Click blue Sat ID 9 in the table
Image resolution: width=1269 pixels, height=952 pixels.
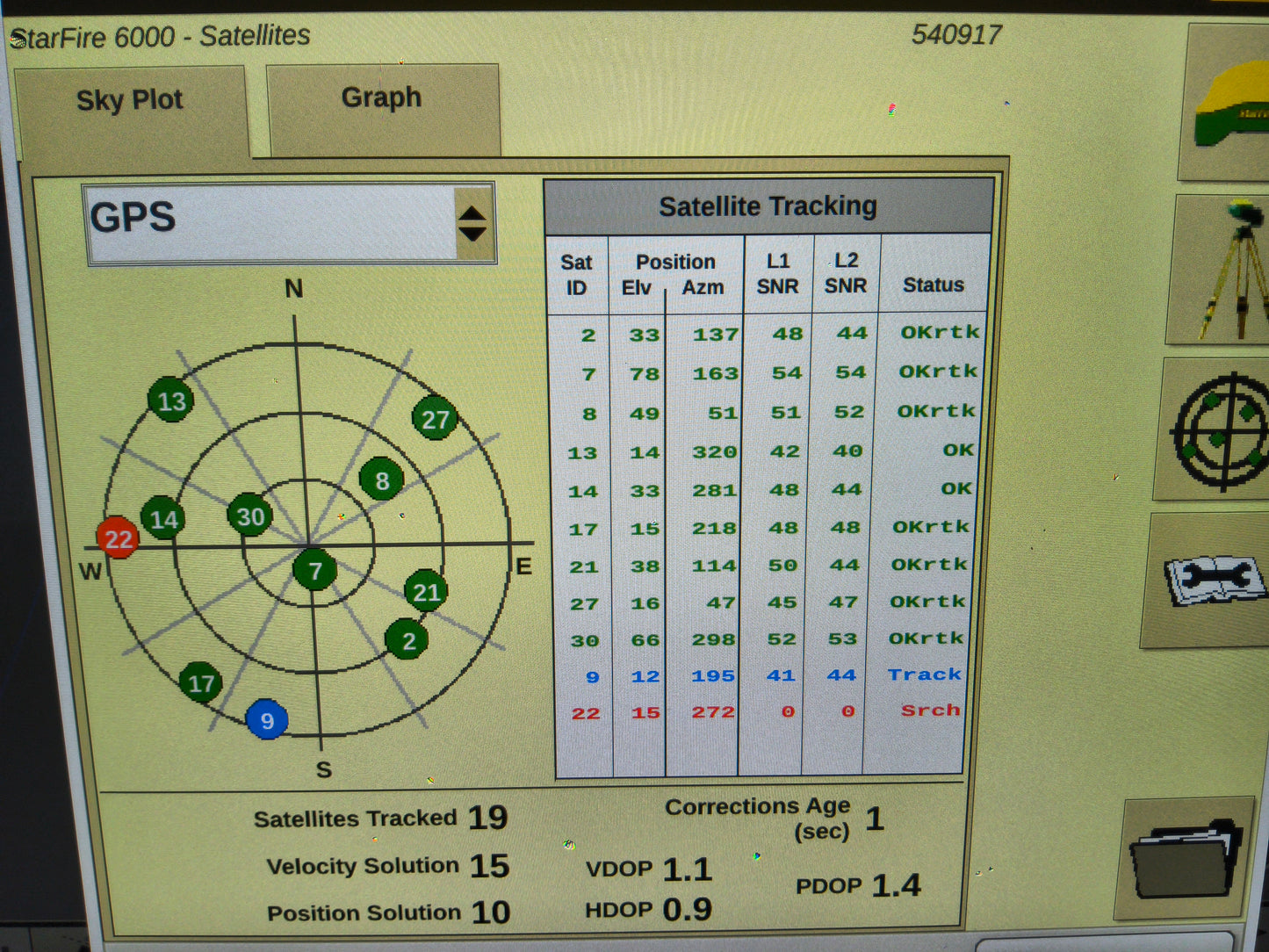593,677
